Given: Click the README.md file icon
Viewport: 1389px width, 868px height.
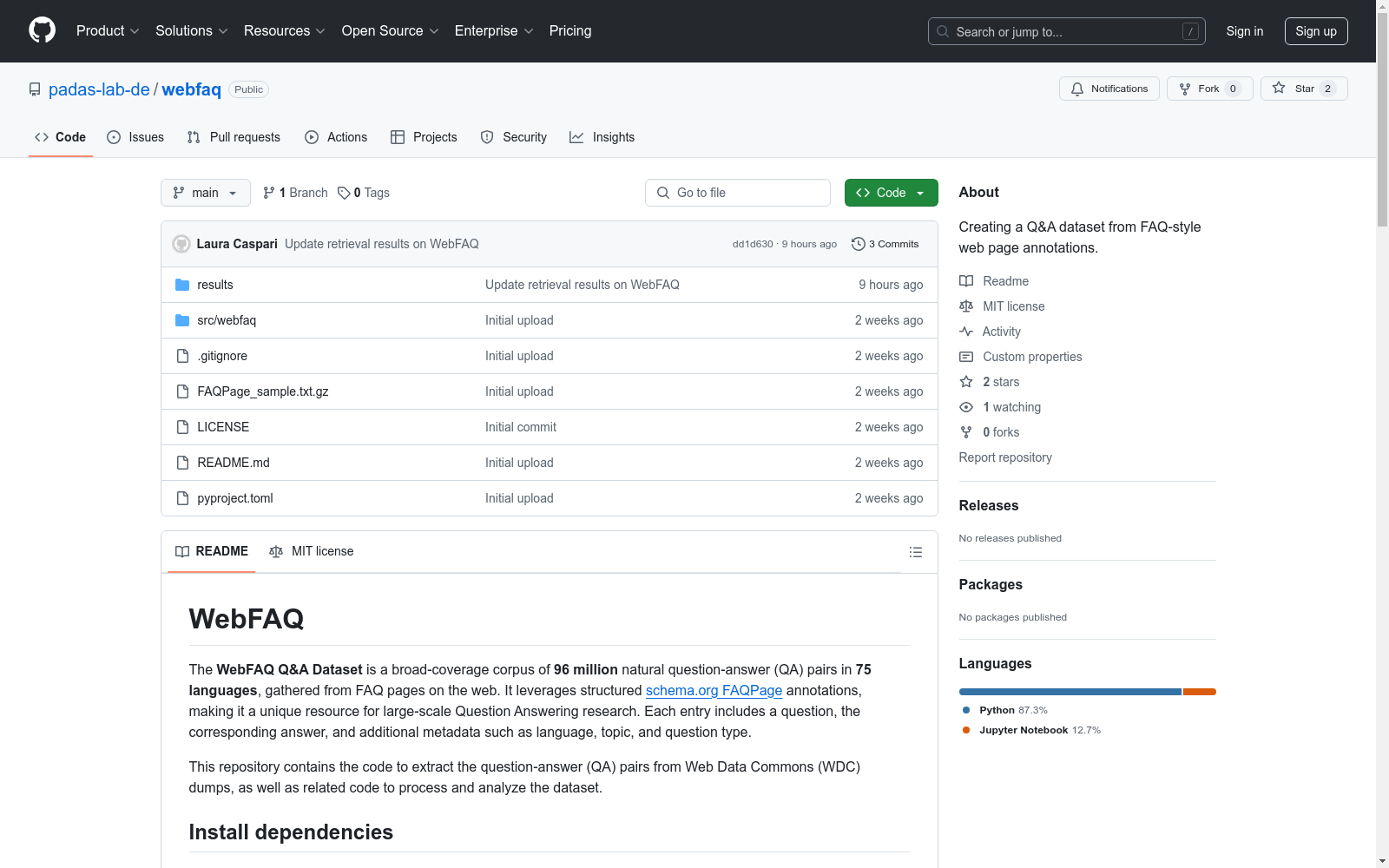Looking at the screenshot, I should click(x=182, y=463).
